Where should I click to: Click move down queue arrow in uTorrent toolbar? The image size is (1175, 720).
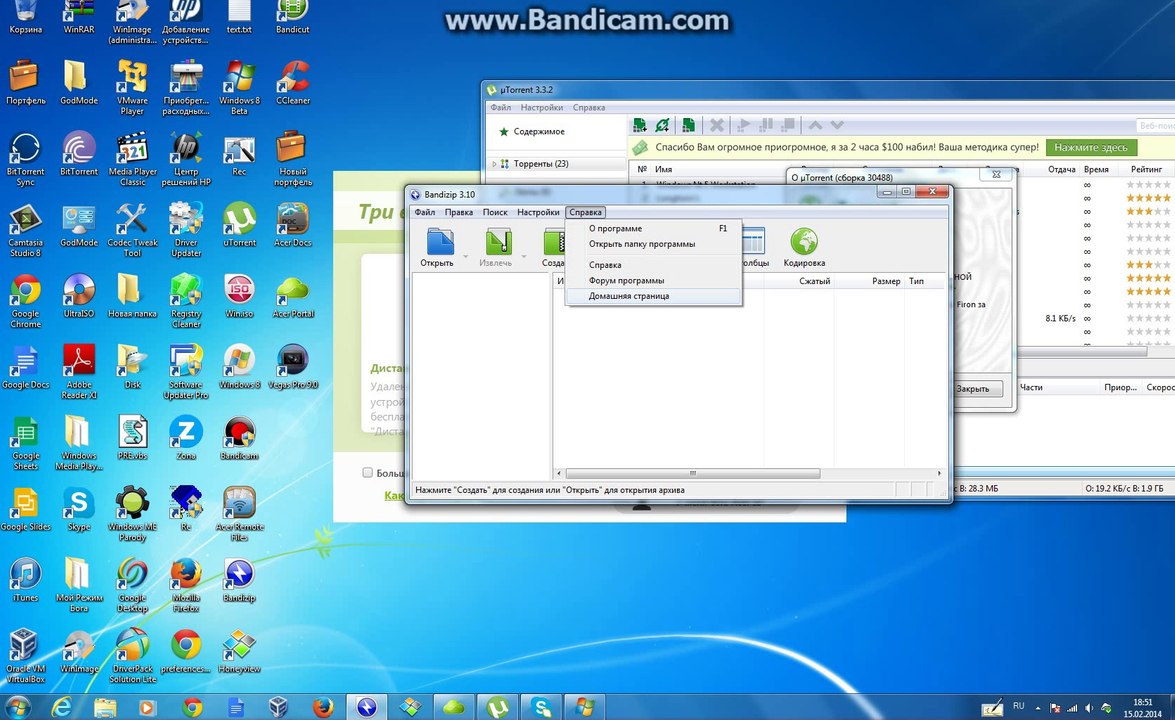pyautogui.click(x=837, y=125)
